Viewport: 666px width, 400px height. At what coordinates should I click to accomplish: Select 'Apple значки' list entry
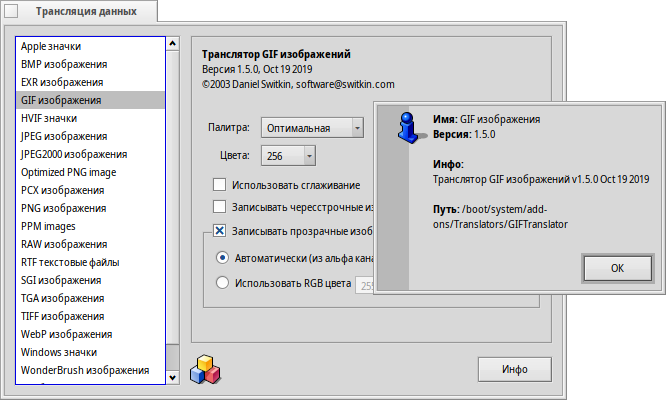[51, 46]
